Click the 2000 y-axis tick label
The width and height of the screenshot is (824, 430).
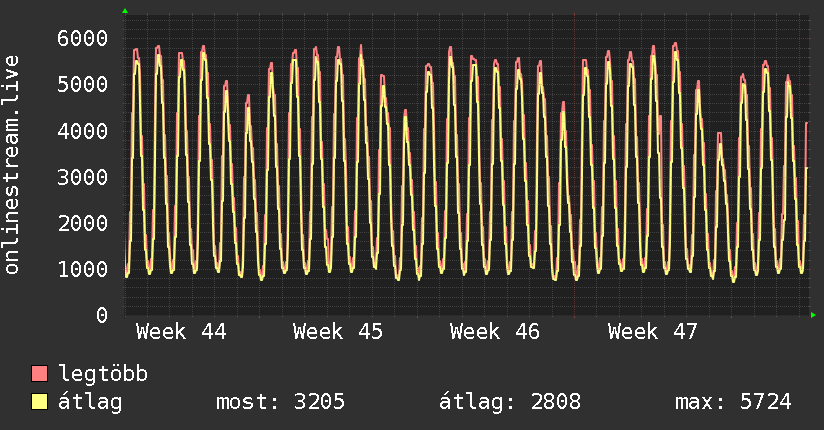[81, 224]
